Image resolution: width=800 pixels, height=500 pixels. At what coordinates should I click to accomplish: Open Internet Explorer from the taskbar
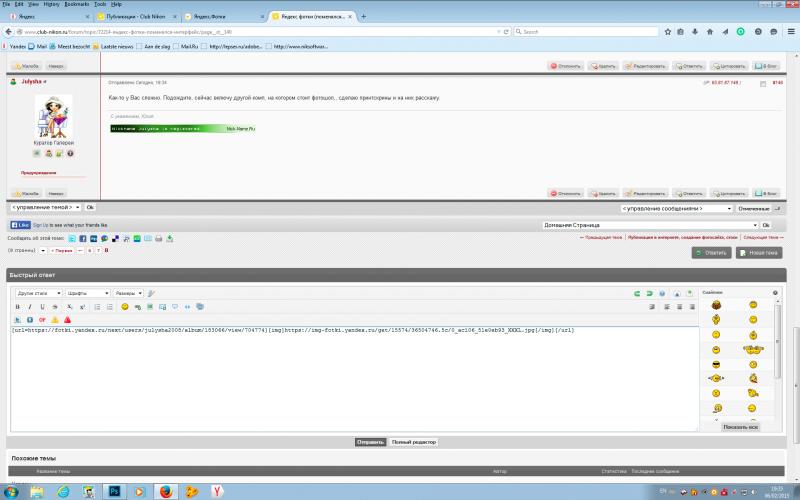63,491
